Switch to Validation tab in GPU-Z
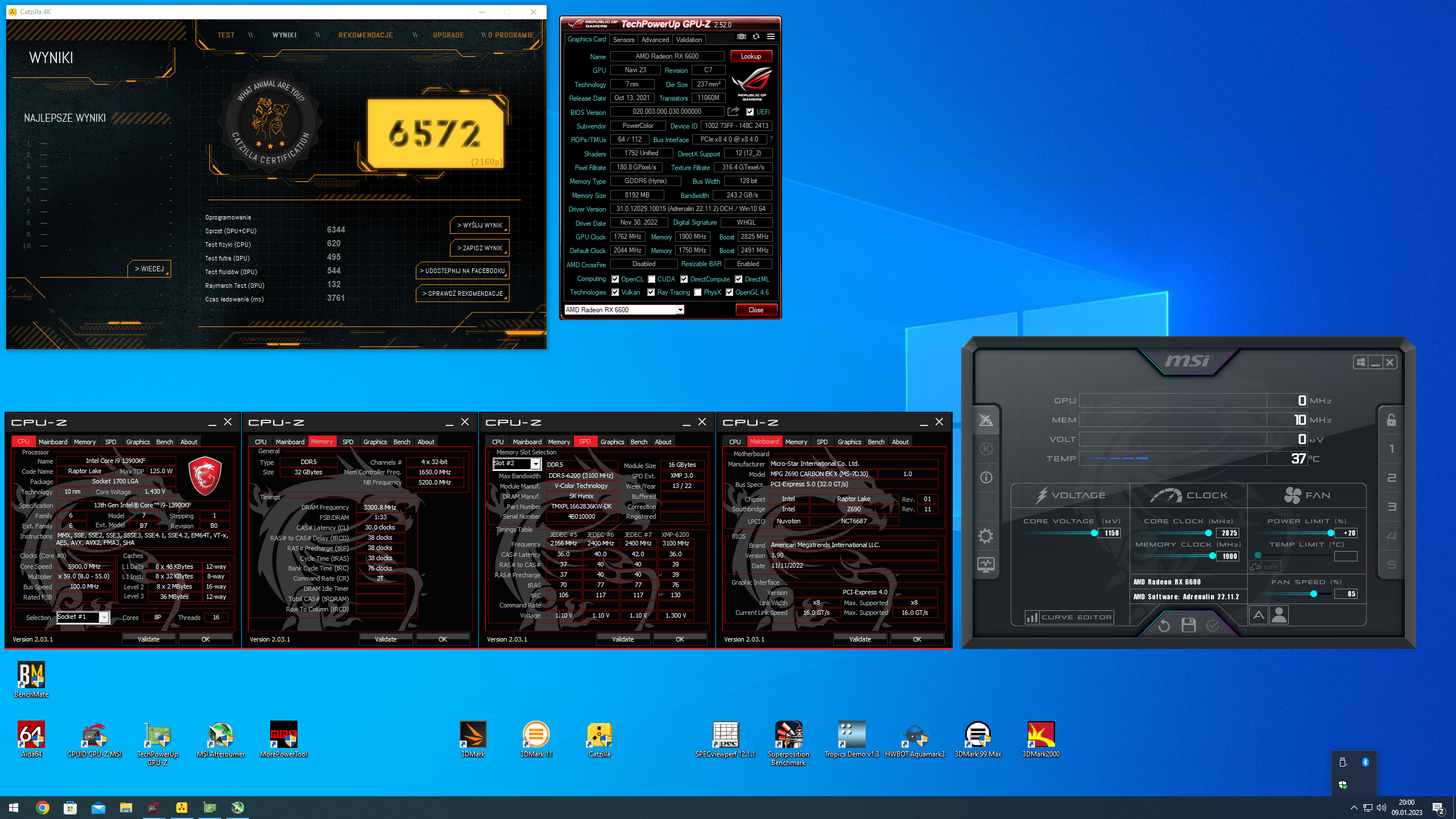The width and height of the screenshot is (1456, 819). (689, 40)
